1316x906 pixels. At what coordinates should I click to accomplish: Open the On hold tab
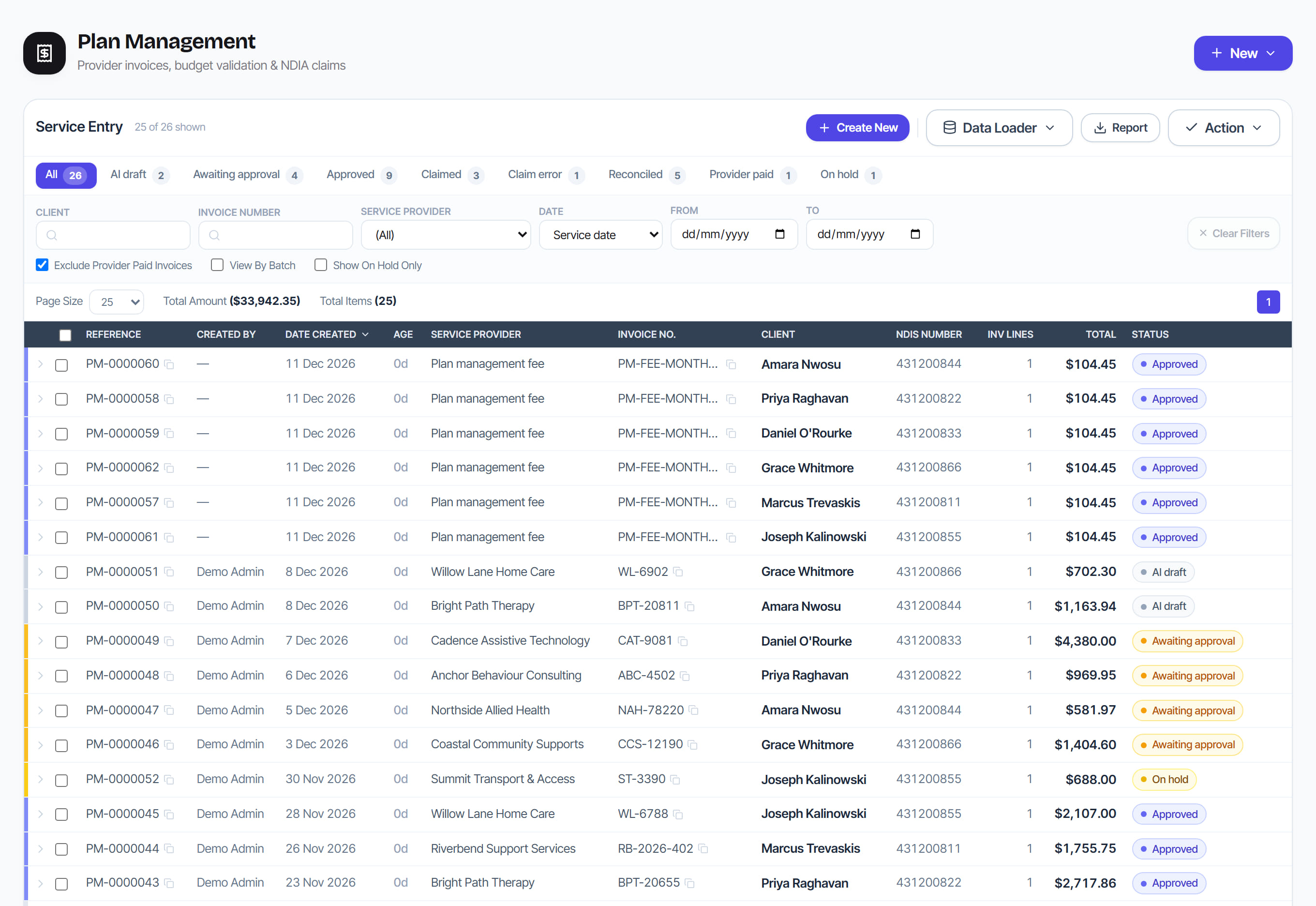point(850,175)
